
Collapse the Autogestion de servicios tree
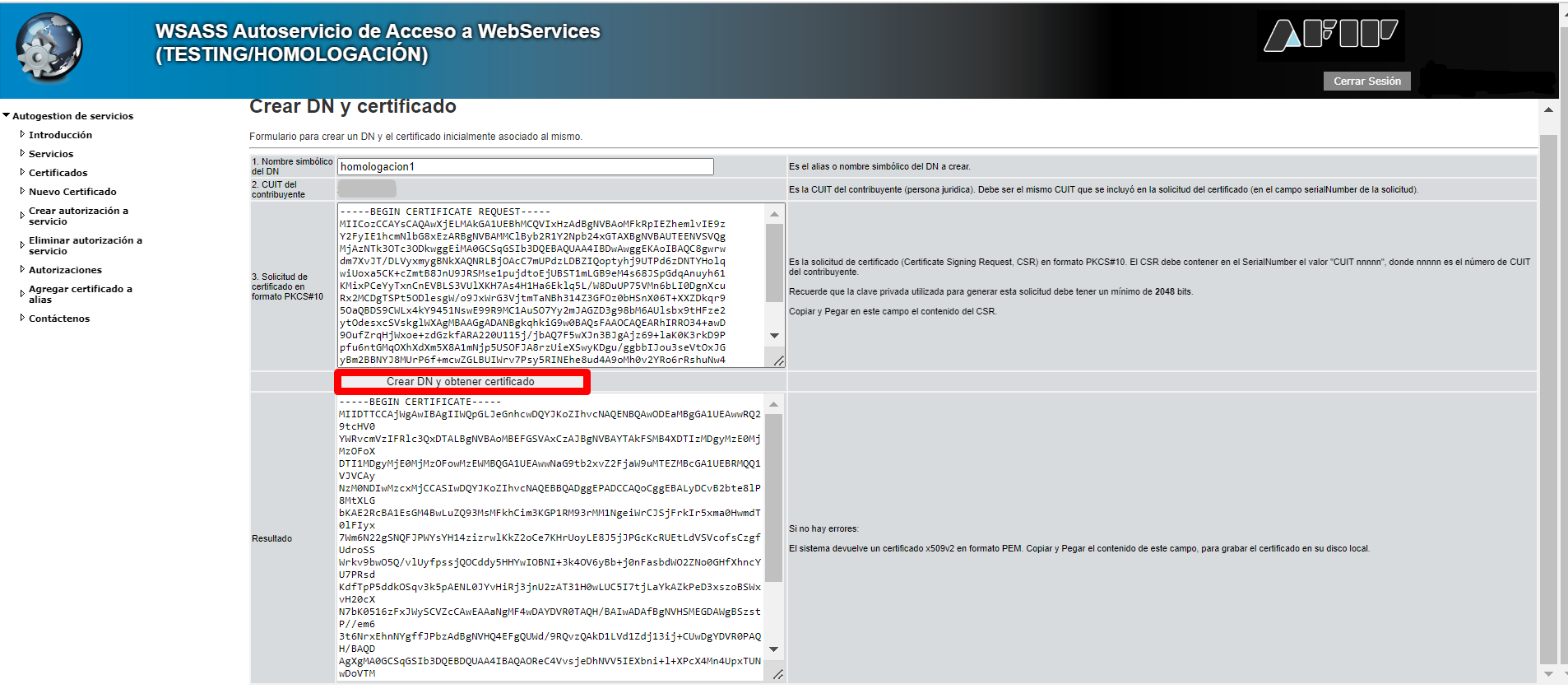point(7,115)
